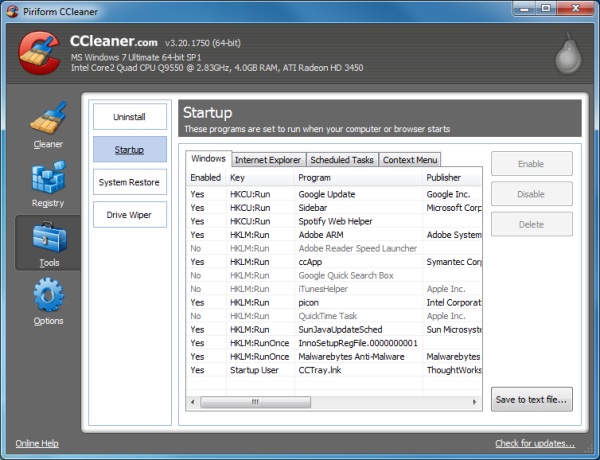Click the CCleaner.com title text
The image size is (600, 460).
click(x=114, y=41)
